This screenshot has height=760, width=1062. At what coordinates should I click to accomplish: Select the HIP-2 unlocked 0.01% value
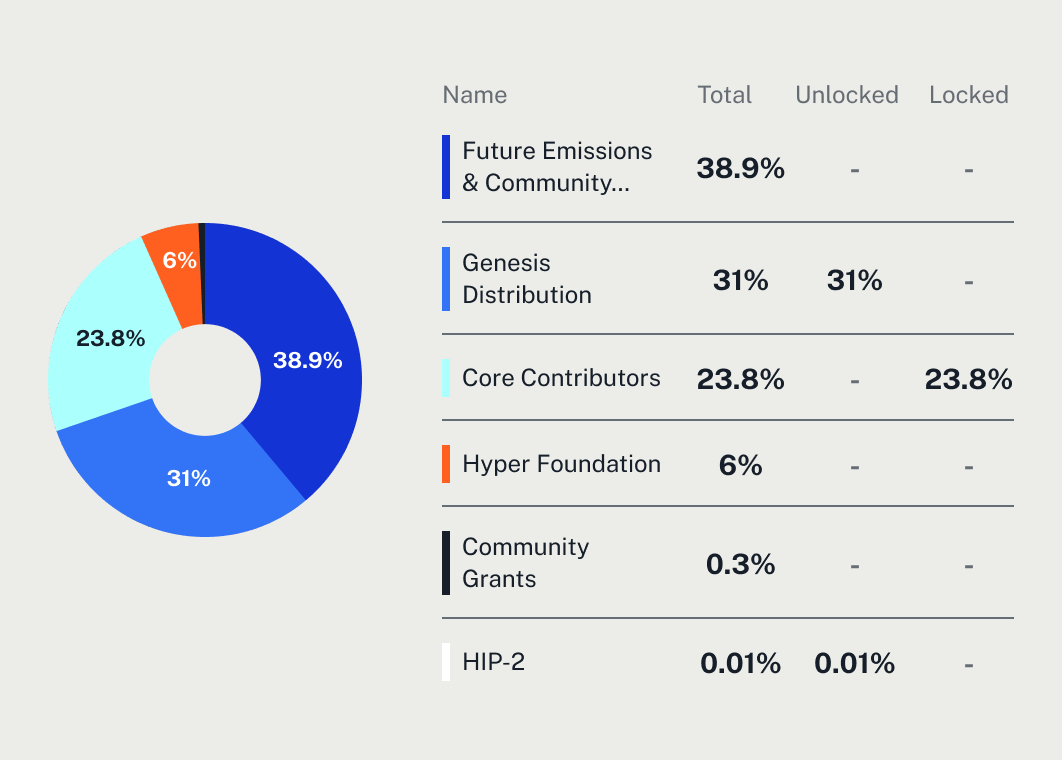[854, 663]
